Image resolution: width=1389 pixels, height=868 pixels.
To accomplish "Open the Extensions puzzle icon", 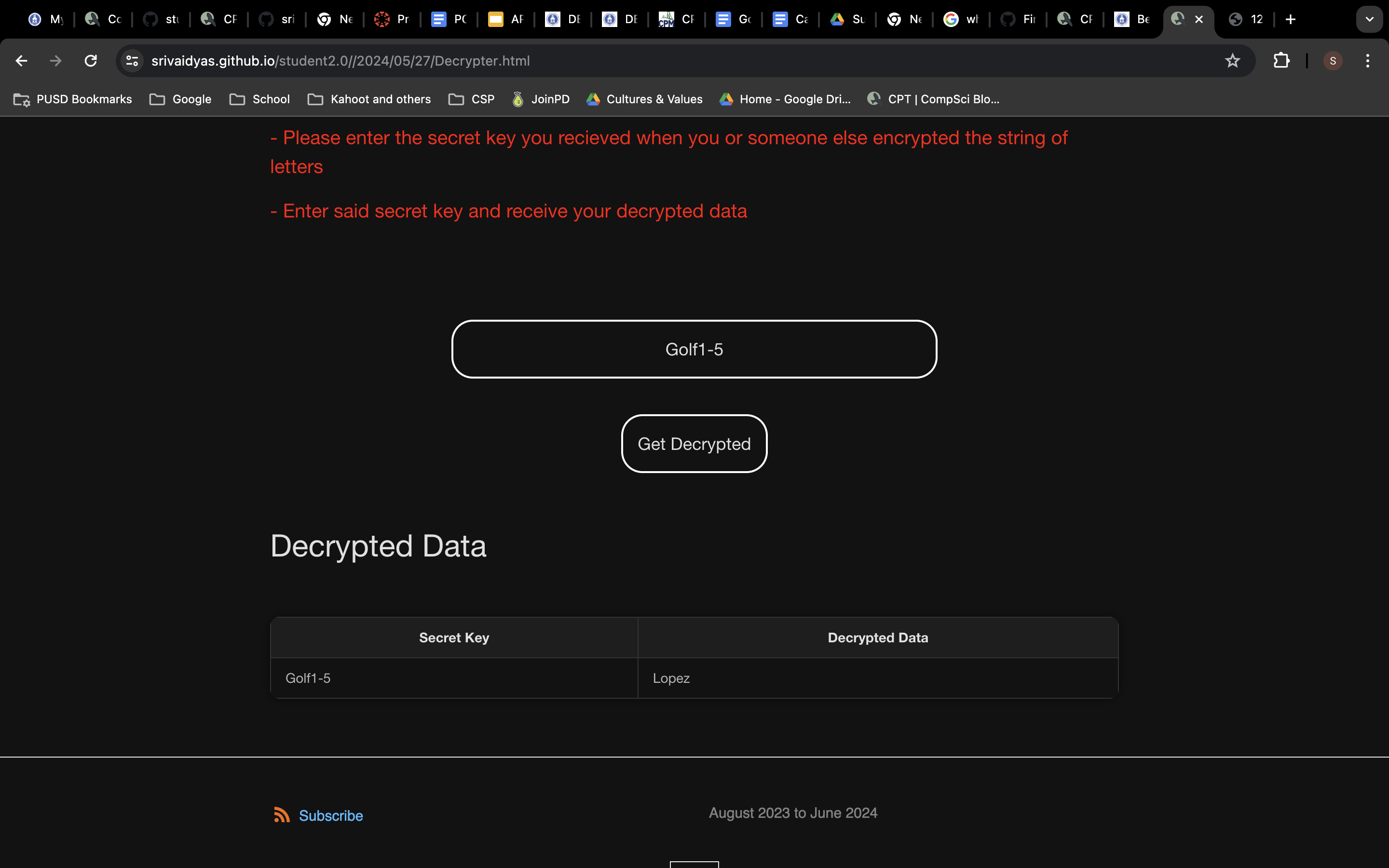I will click(1281, 61).
